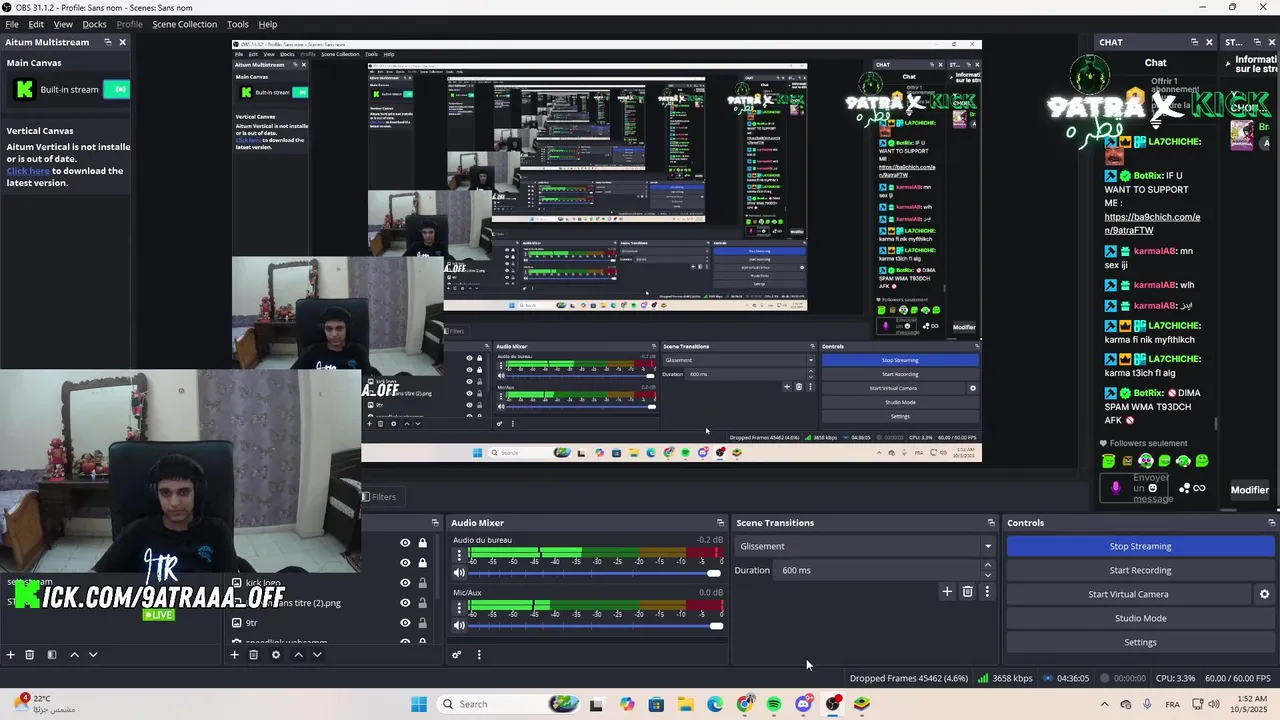Mute the Mic/Aux channel
Viewport: 1280px width, 720px height.
pyautogui.click(x=459, y=626)
